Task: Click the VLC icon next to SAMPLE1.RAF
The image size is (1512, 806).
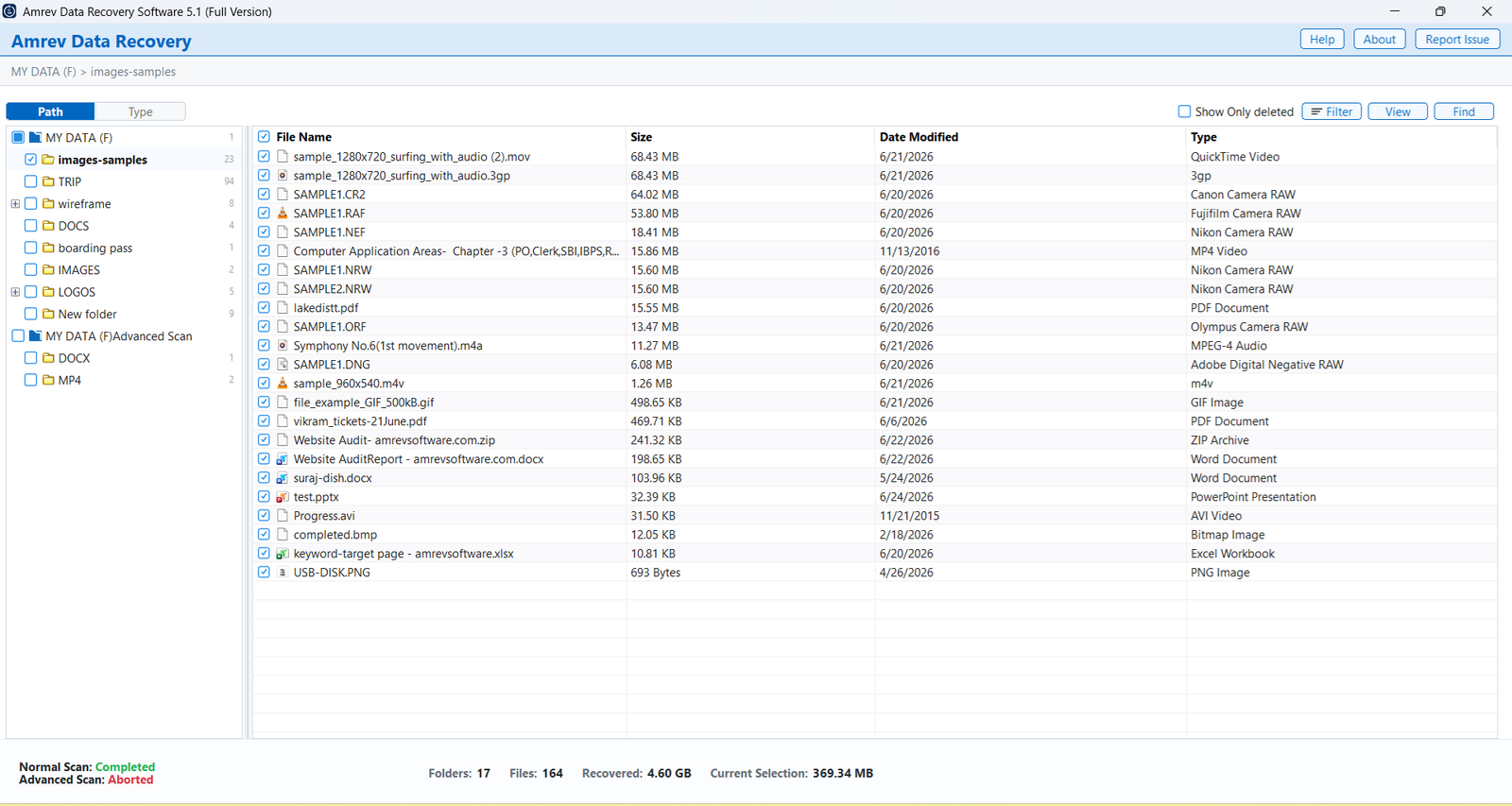Action: click(282, 214)
